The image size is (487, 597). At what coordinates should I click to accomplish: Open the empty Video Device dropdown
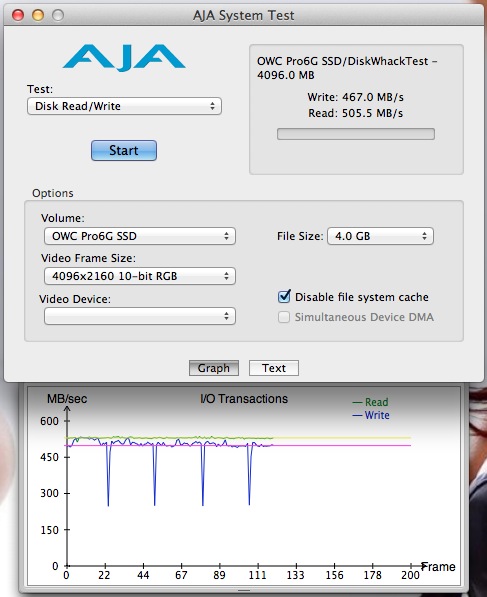click(x=140, y=316)
